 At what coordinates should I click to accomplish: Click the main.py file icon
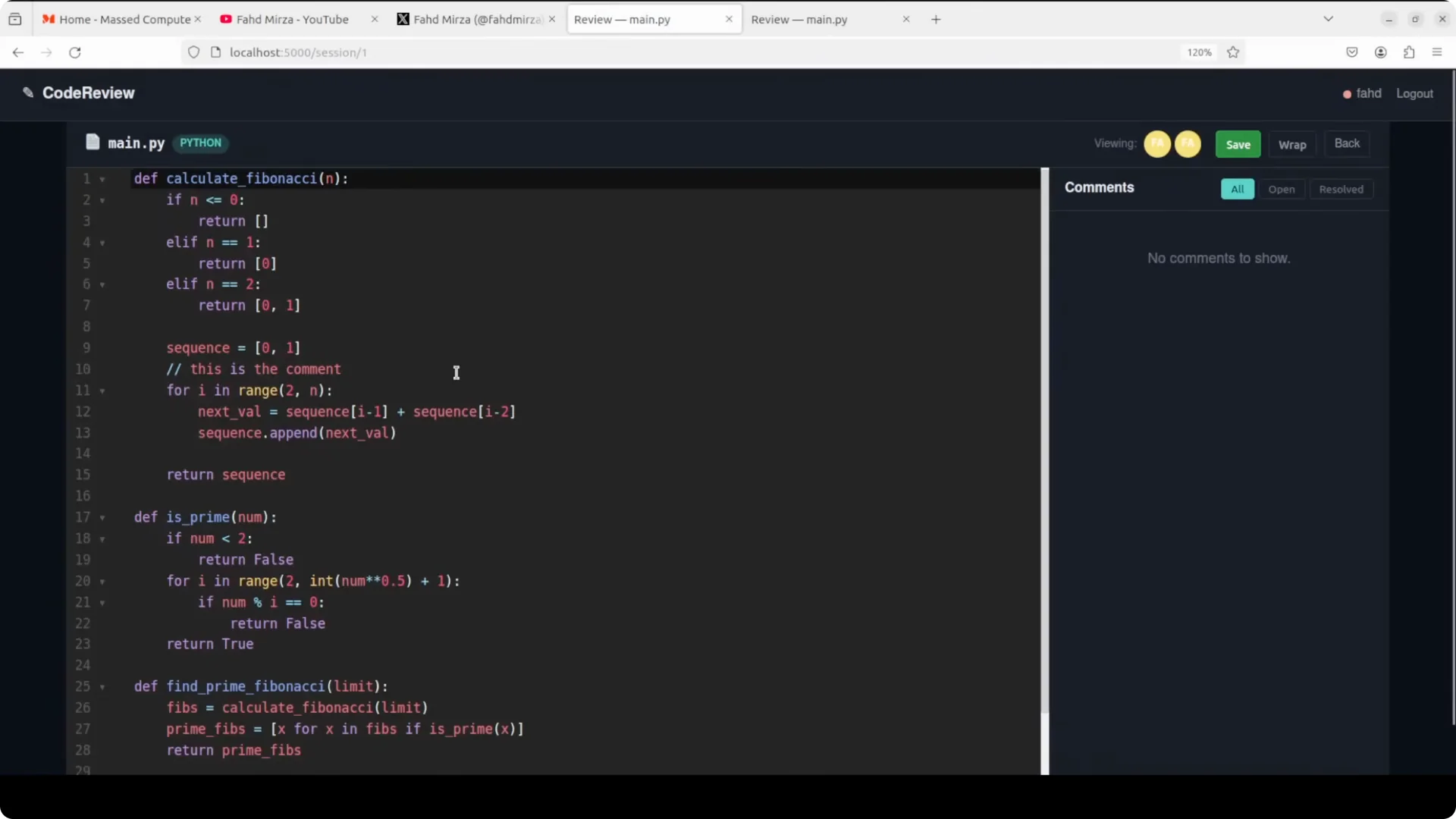pos(93,142)
